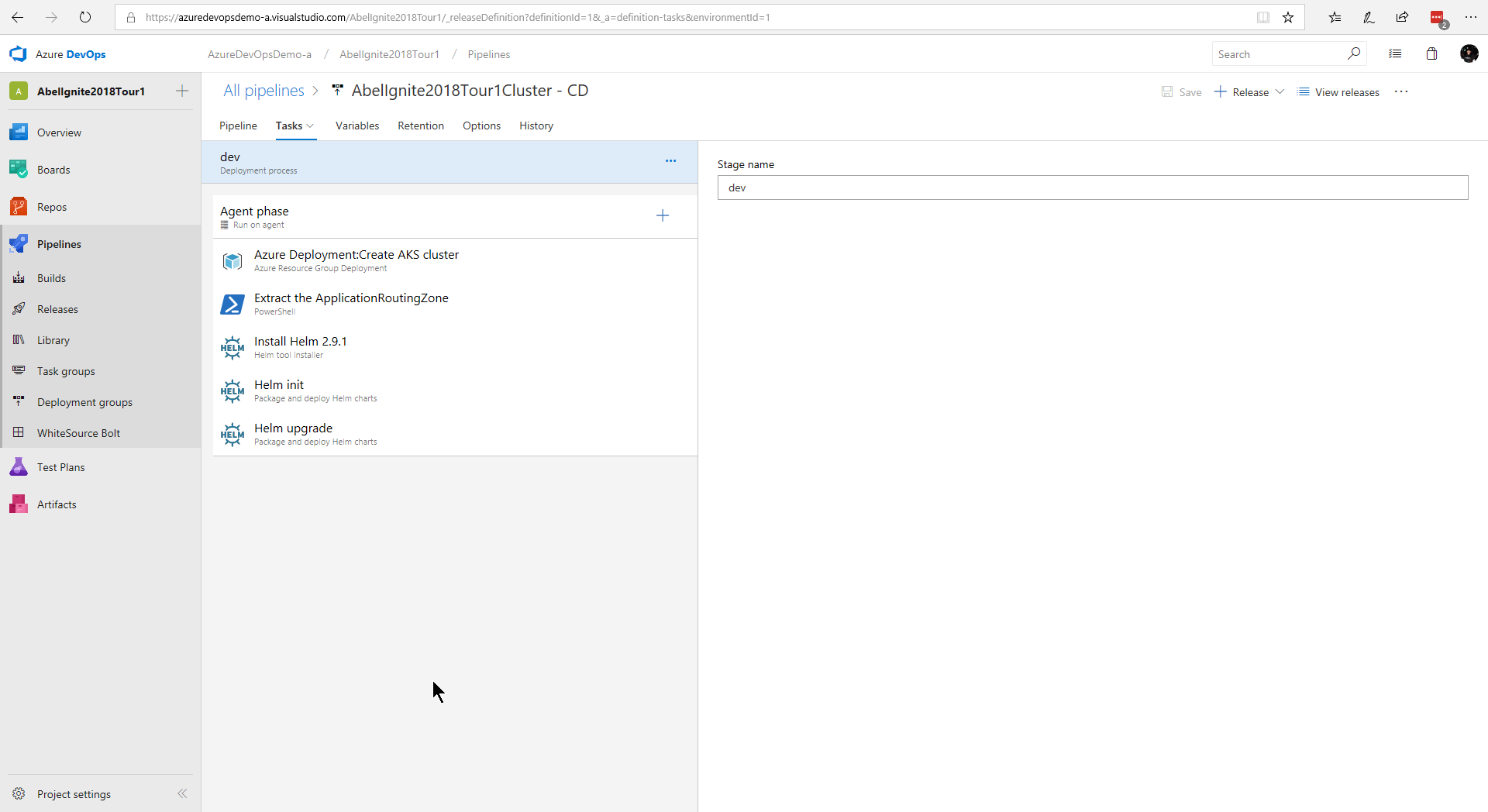Go to Builds in sidebar

[x=51, y=278]
